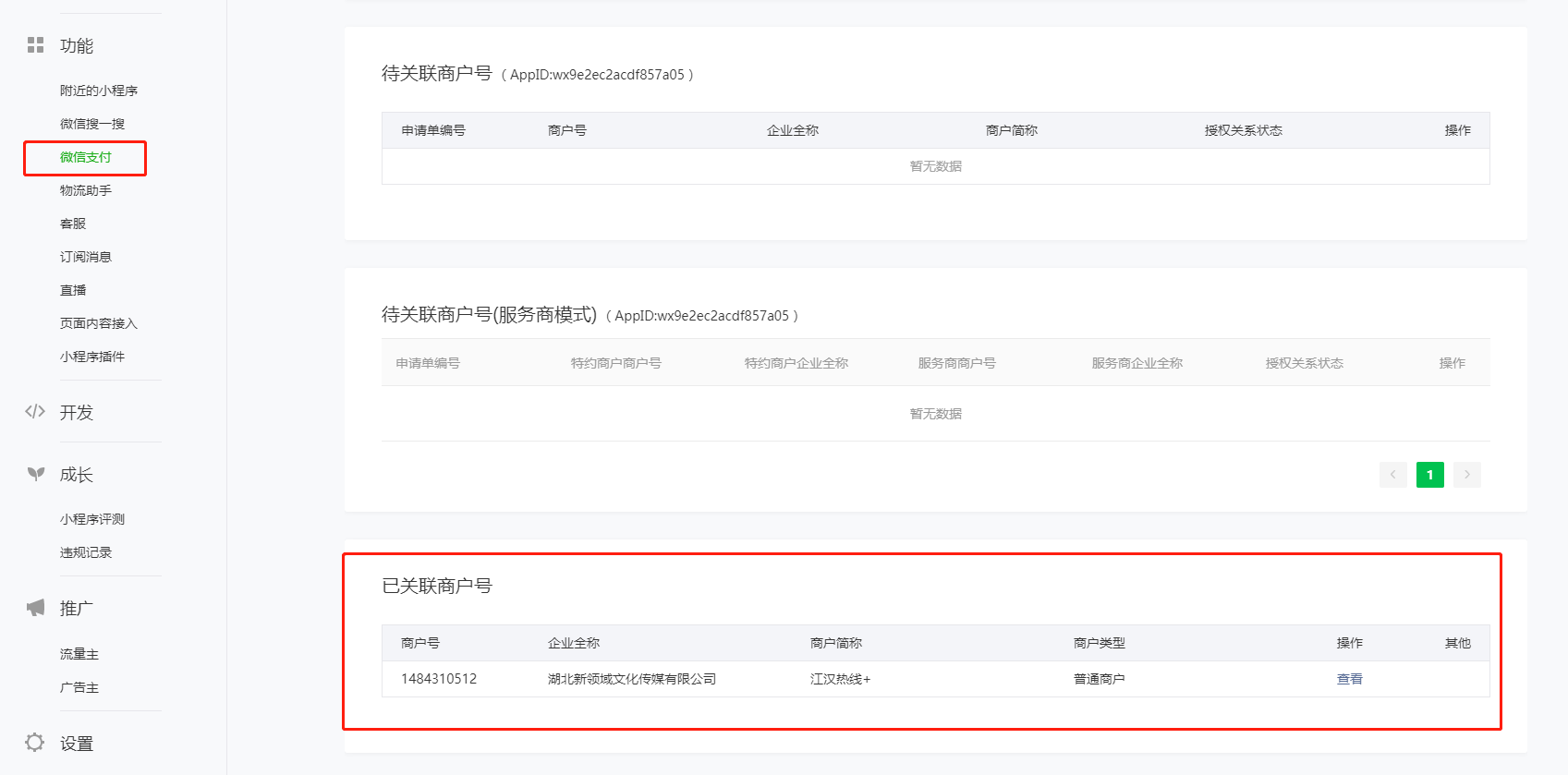Viewport: 1568px width, 775px height.
Task: Go to 客服 in sidebar
Action: pos(73,224)
